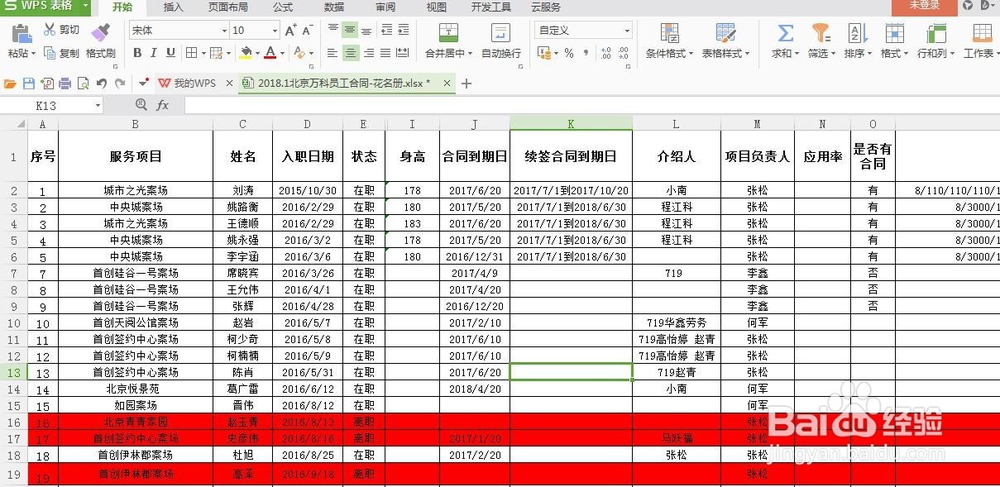The image size is (1000, 487).
Task: Click the formula bar input field
Action: [x=592, y=105]
